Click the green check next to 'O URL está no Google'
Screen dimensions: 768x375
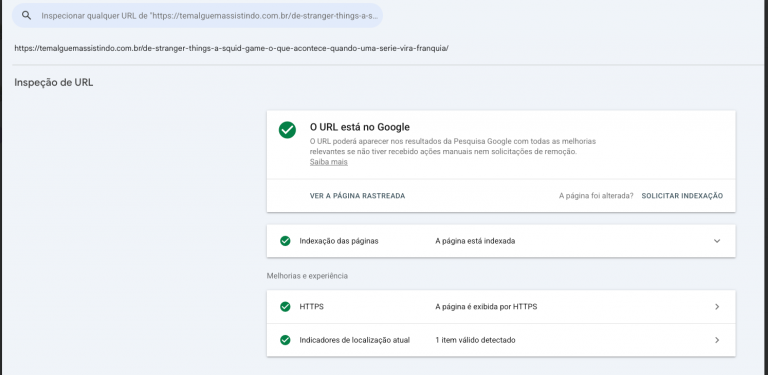tap(287, 130)
